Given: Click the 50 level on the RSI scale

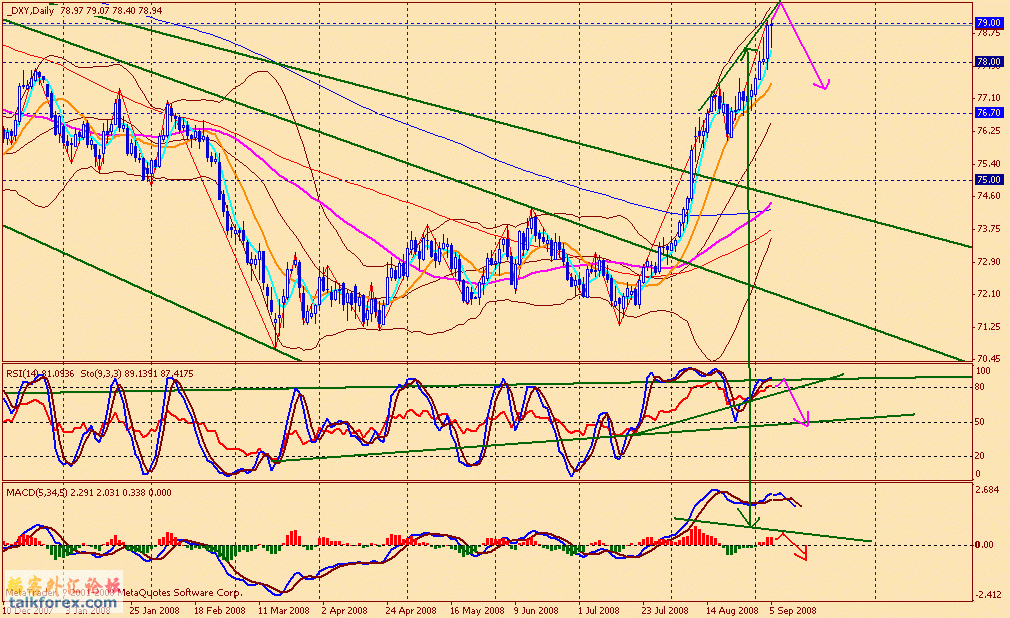Looking at the screenshot, I should tap(980, 422).
